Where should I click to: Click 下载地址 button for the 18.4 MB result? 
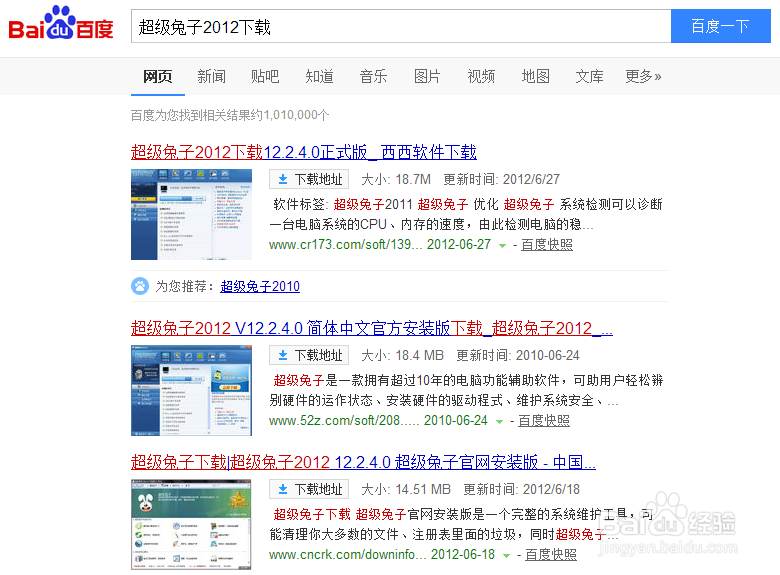click(x=309, y=355)
